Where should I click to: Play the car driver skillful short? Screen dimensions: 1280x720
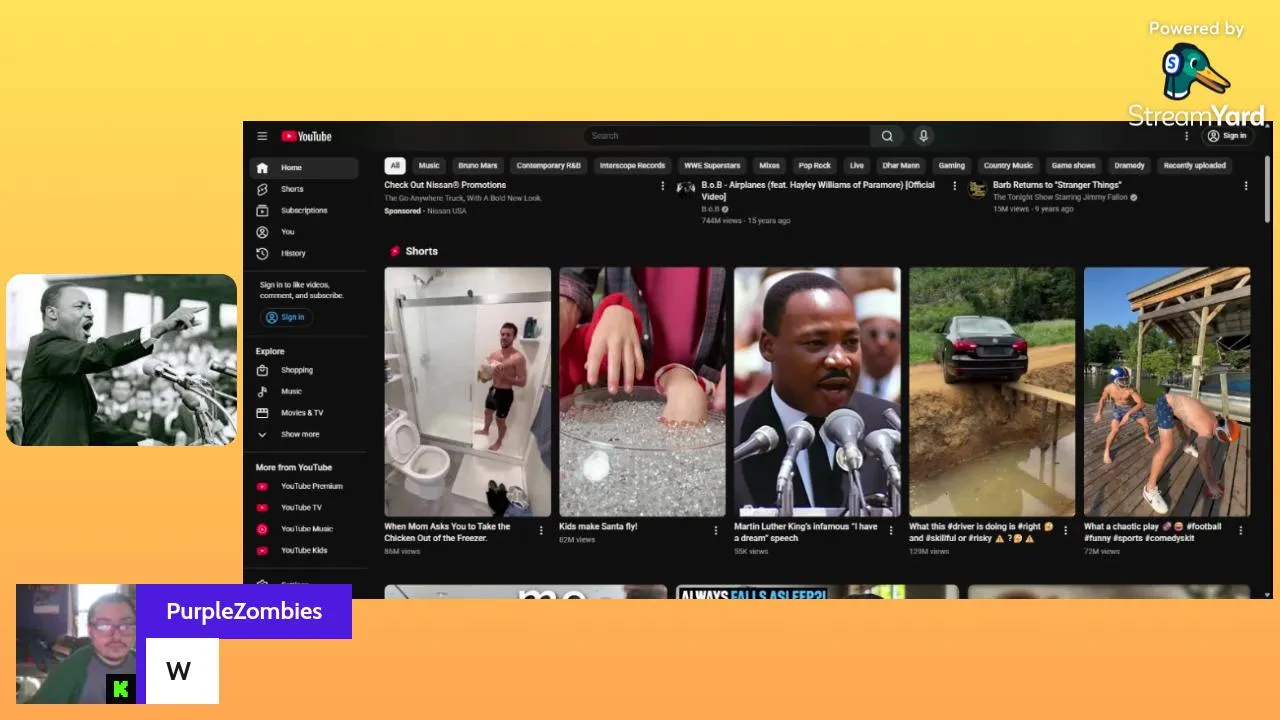tap(992, 391)
